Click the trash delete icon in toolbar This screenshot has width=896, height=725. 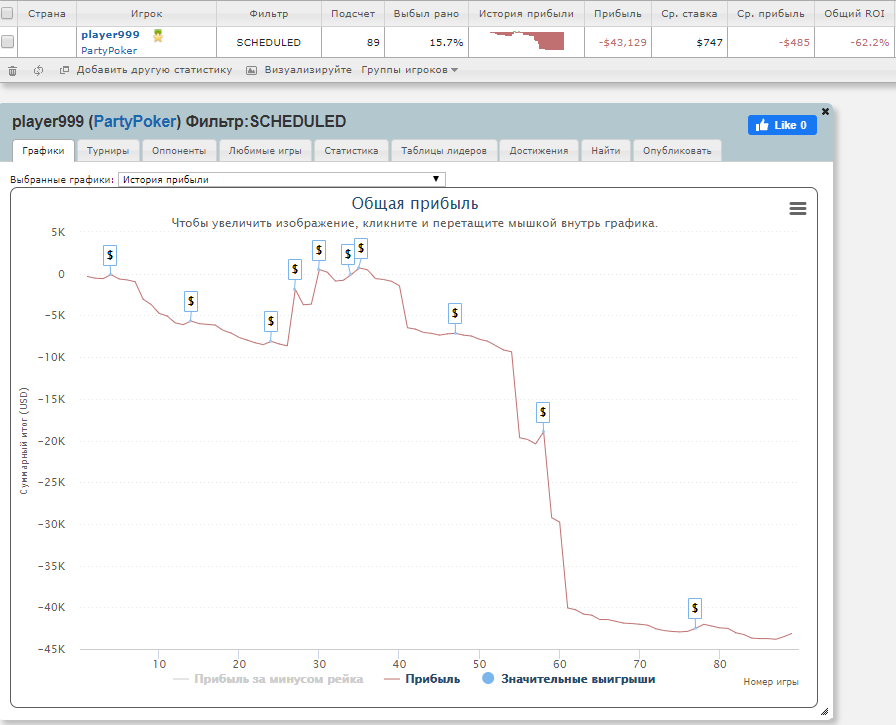12,71
